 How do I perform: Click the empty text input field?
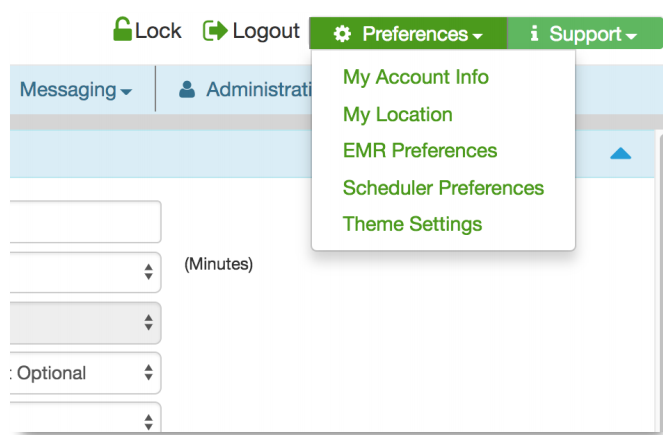coord(85,222)
